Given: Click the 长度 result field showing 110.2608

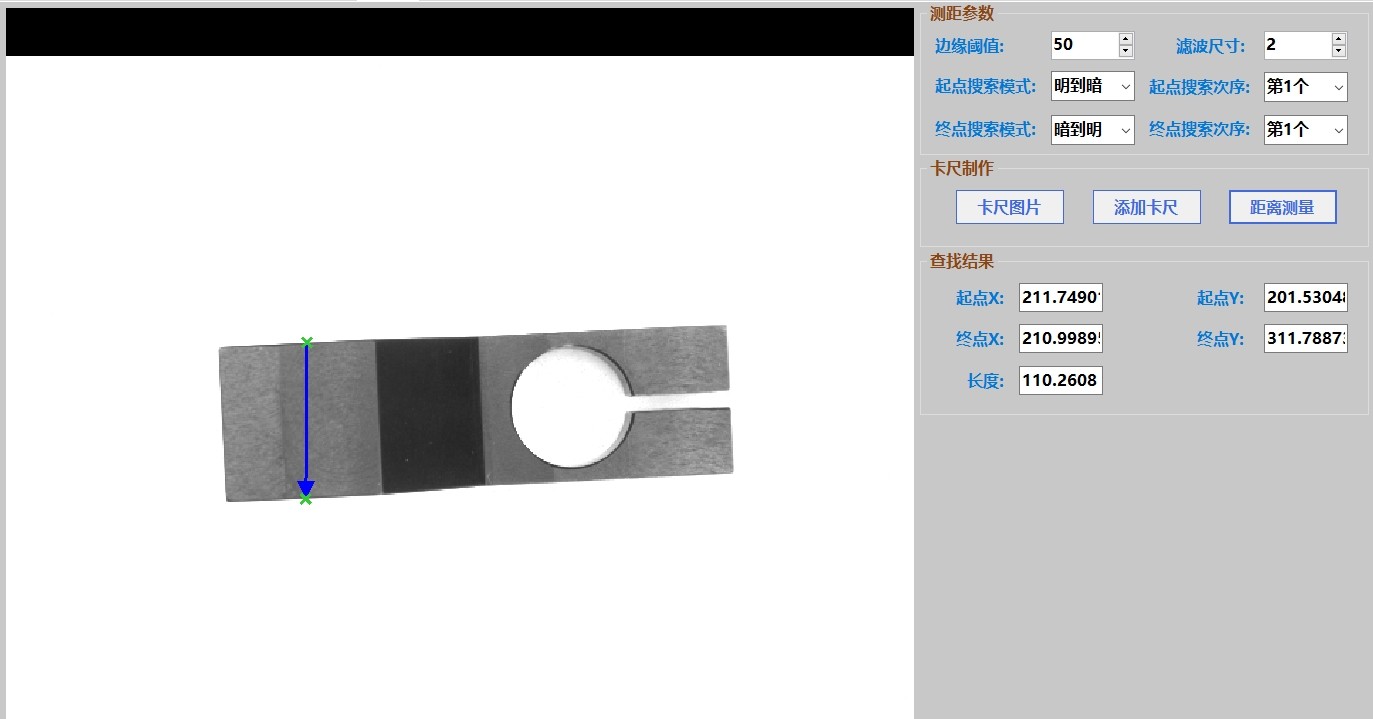Looking at the screenshot, I should tap(1061, 380).
